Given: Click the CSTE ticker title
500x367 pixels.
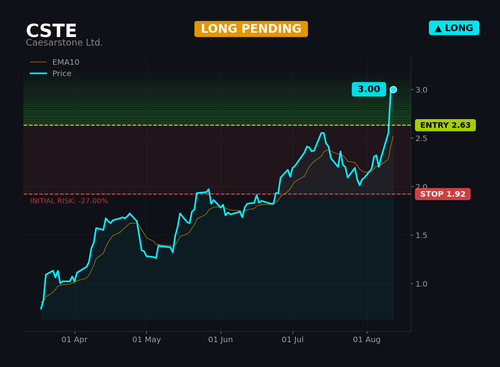Looking at the screenshot, I should point(51,31).
